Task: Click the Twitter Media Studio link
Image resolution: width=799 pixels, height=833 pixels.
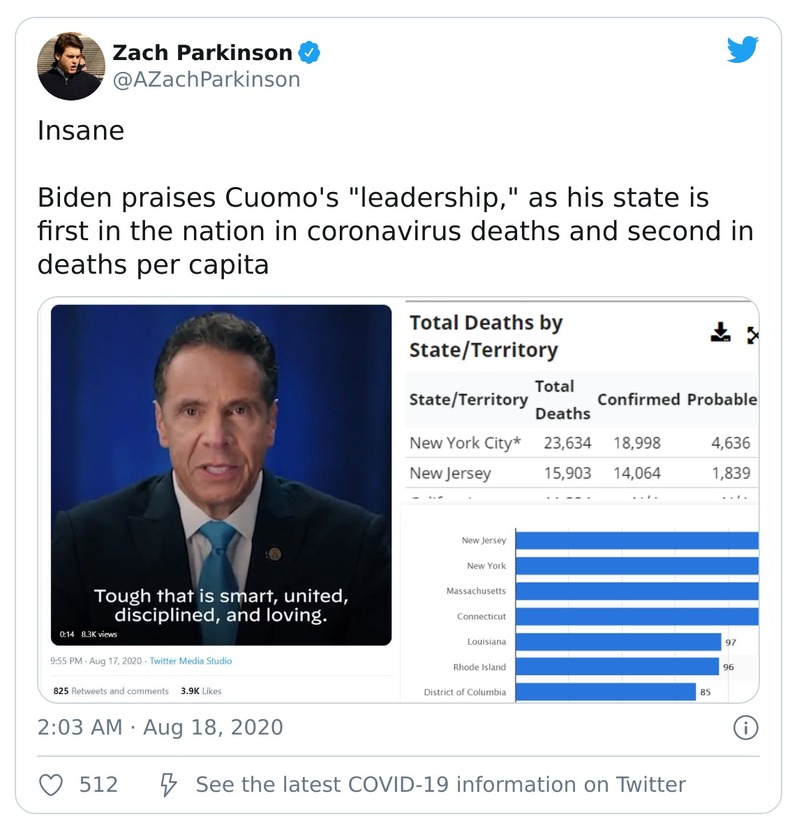Action: (191, 661)
